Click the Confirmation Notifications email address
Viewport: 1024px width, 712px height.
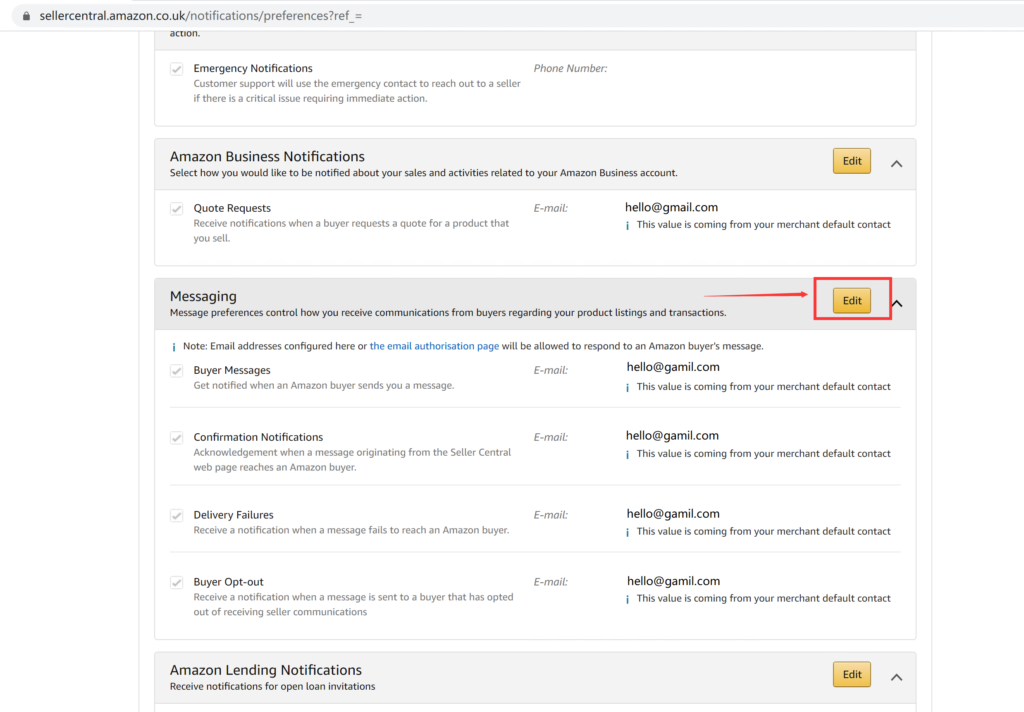[x=672, y=436]
